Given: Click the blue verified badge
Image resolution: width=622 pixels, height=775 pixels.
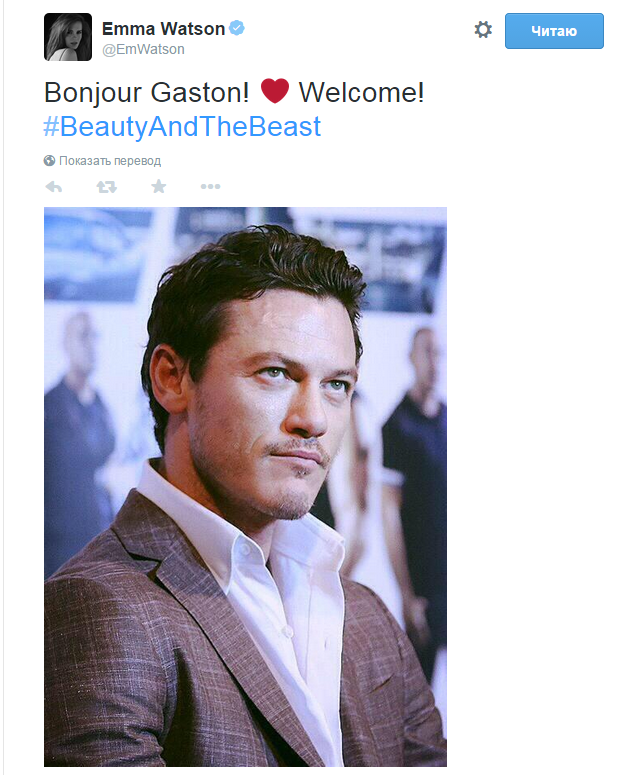Looking at the screenshot, I should click(237, 28).
